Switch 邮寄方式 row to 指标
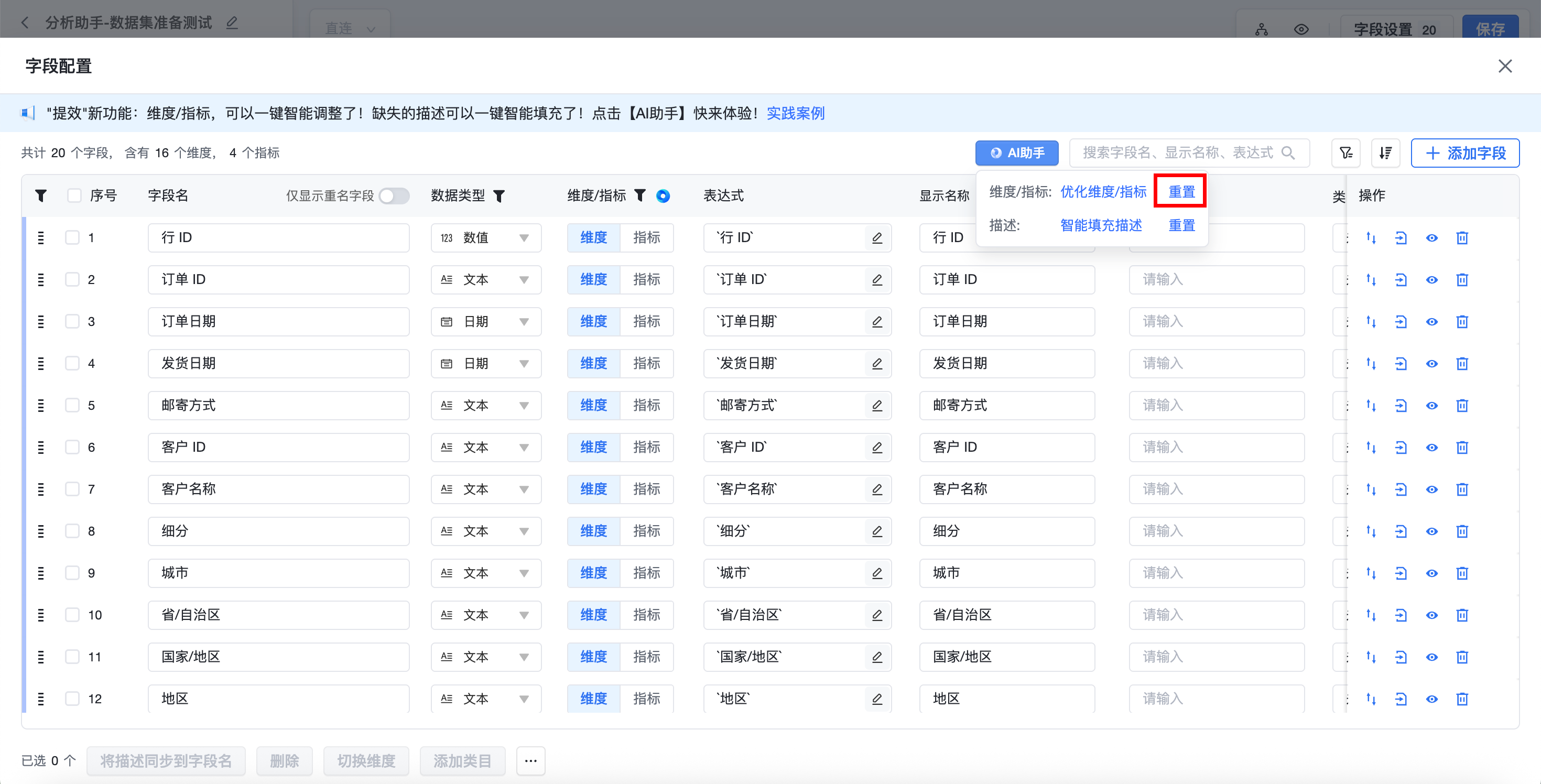1541x784 pixels. pyautogui.click(x=647, y=406)
